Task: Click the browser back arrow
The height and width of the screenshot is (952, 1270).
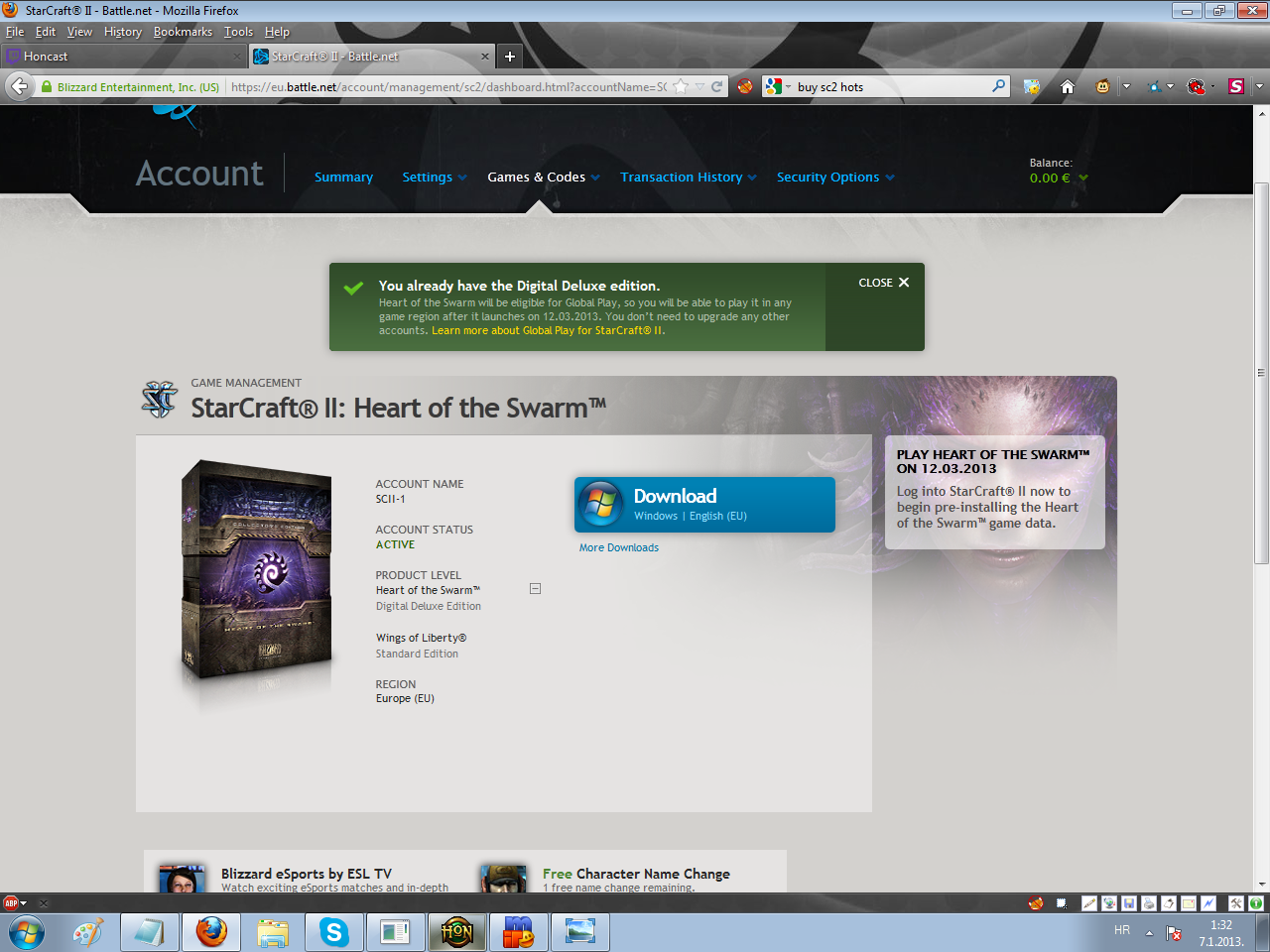Action: click(x=20, y=87)
